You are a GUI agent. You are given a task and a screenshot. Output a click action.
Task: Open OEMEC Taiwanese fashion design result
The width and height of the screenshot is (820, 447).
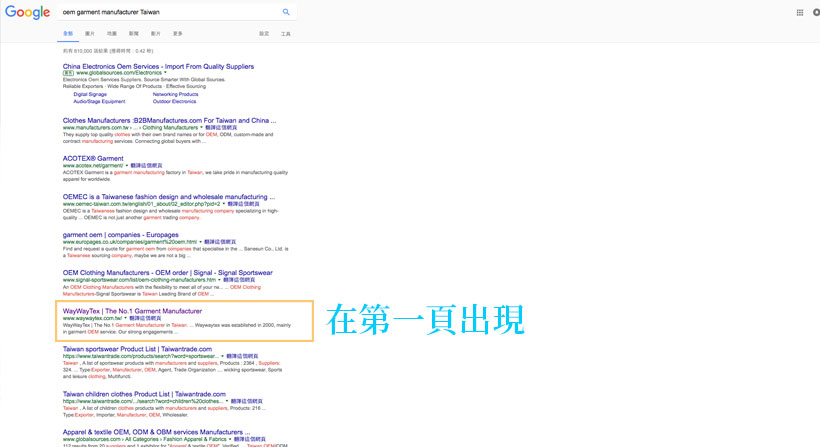[169, 197]
